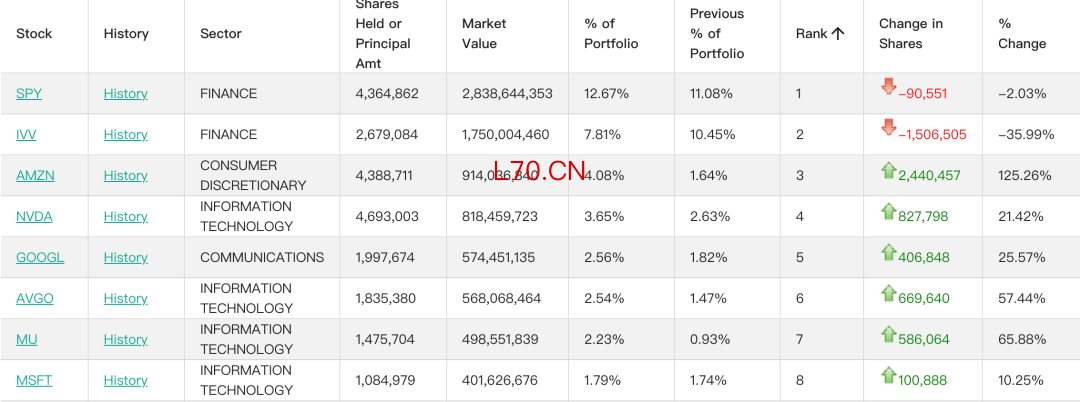1080x402 pixels.
Task: Sort by the Sector column header
Action: coord(220,34)
